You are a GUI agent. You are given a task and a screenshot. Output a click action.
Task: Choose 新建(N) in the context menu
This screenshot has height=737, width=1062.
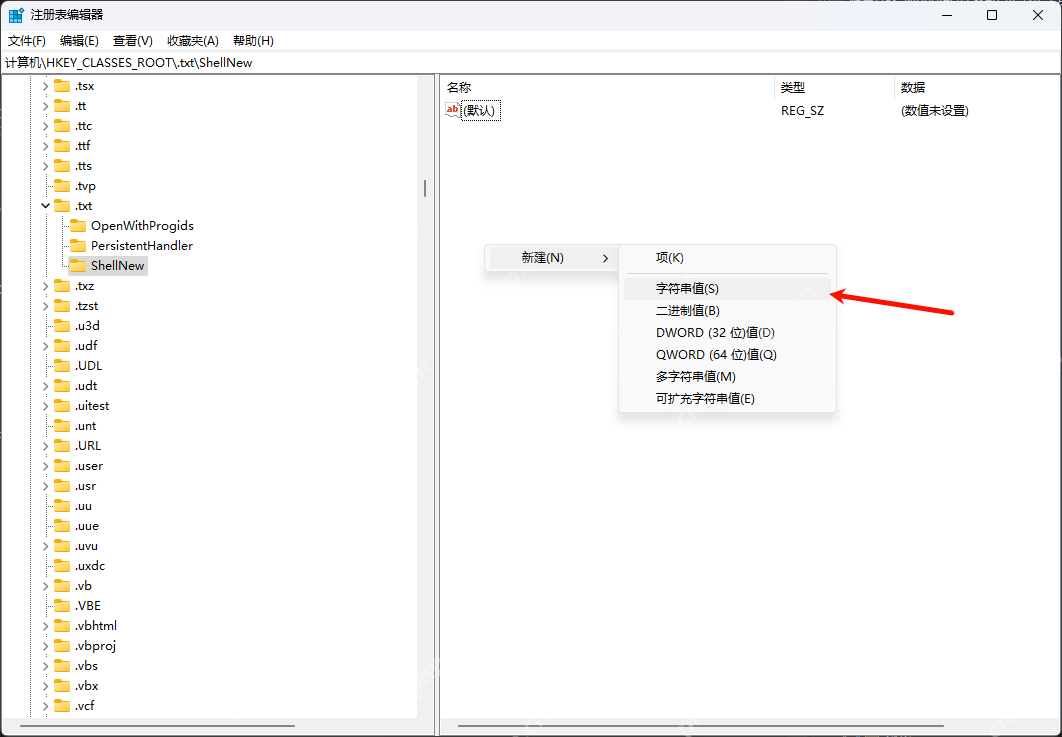click(x=552, y=258)
